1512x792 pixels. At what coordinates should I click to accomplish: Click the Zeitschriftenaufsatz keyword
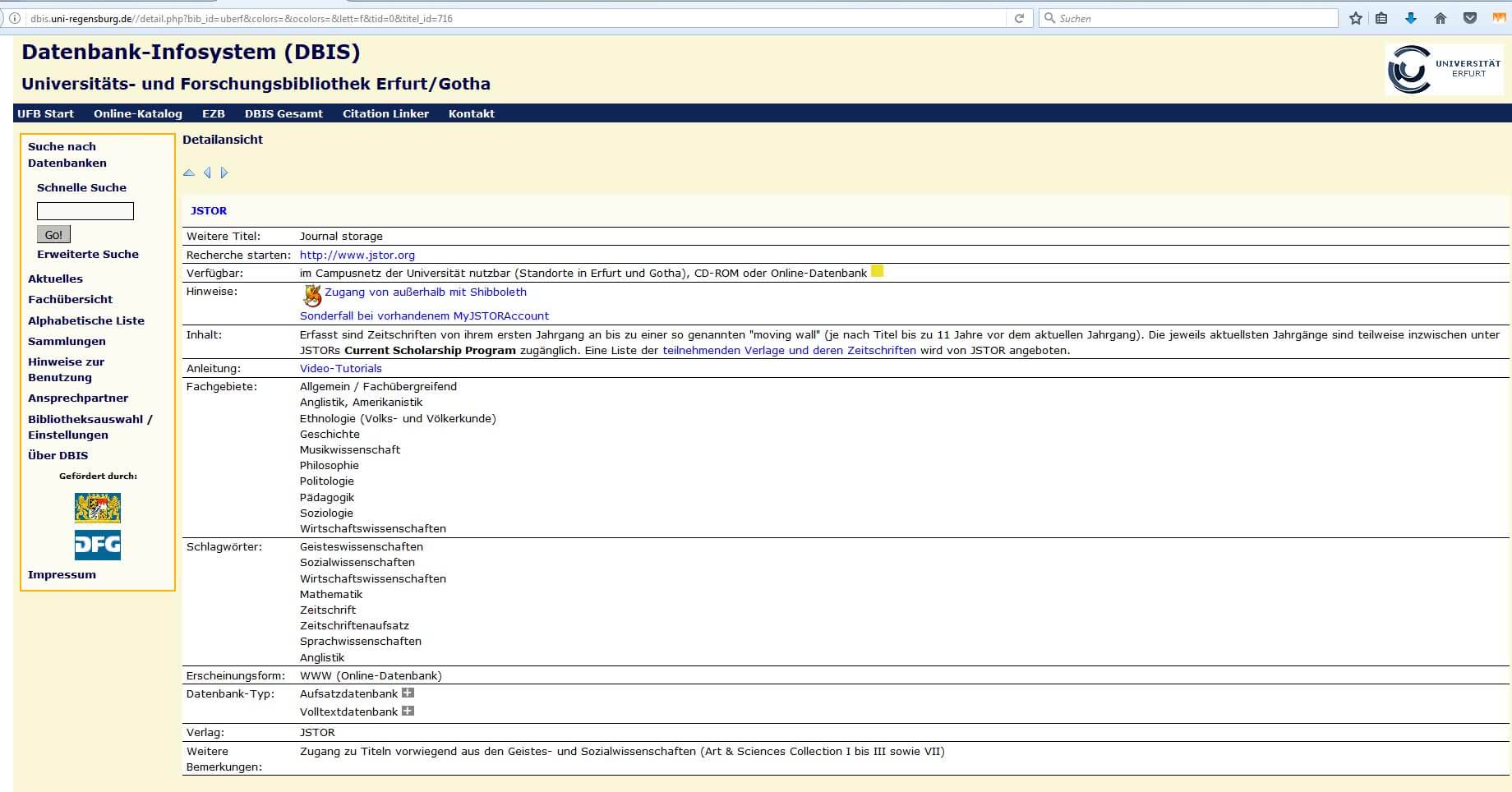tap(354, 625)
